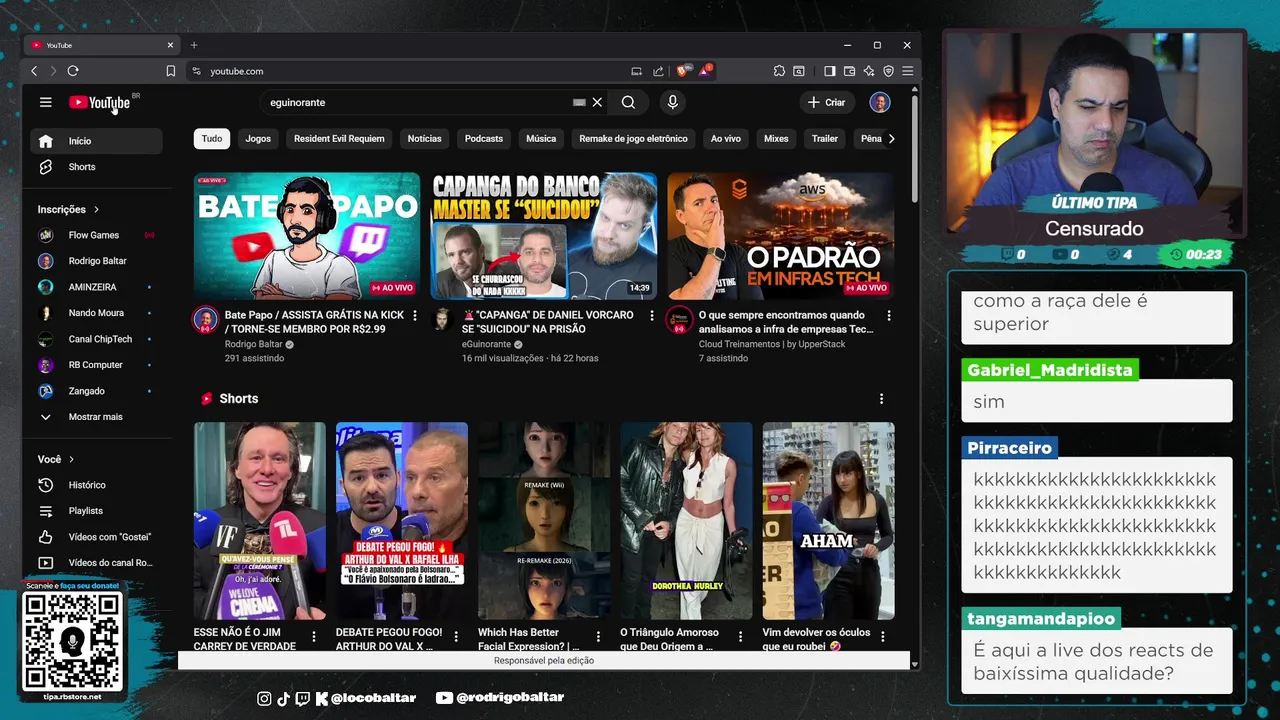Open options for the DEBATE PEGOU FOGO short
This screenshot has width=1280, height=720.
click(456, 636)
